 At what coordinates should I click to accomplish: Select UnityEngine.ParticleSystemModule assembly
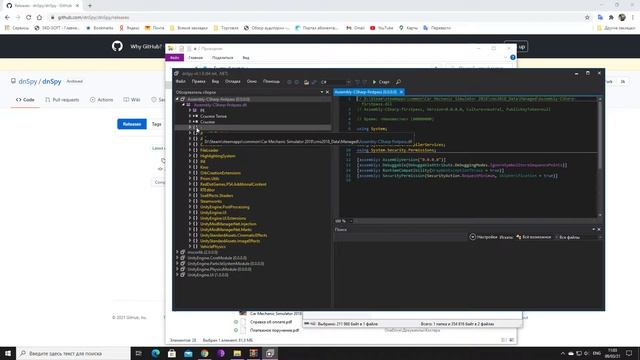coord(225,264)
